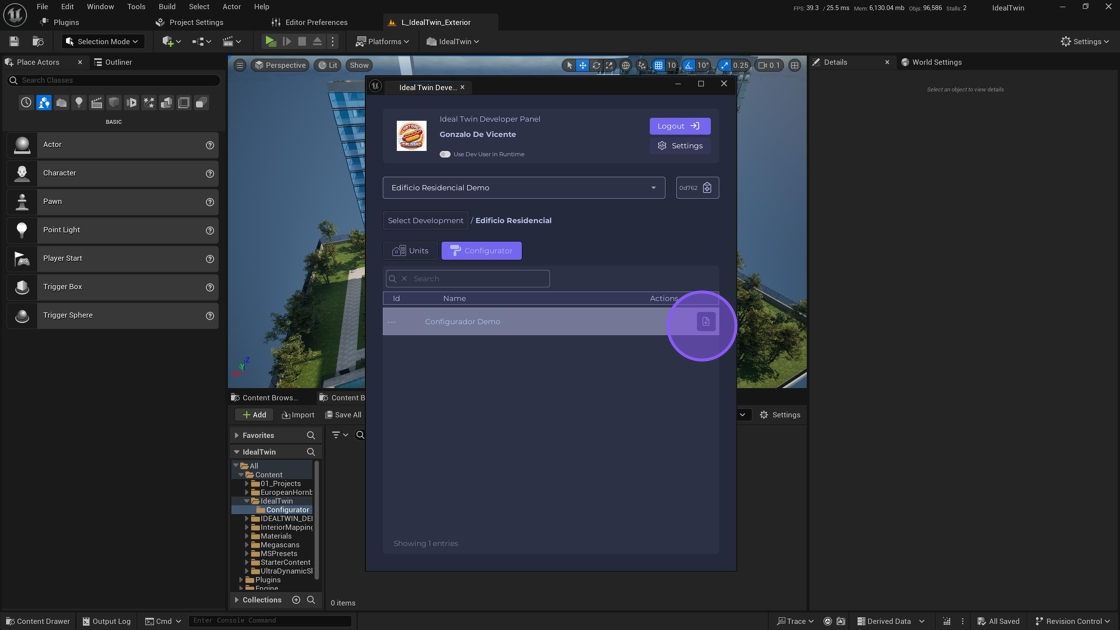Click the Configurador Demo row action icon

click(705, 322)
